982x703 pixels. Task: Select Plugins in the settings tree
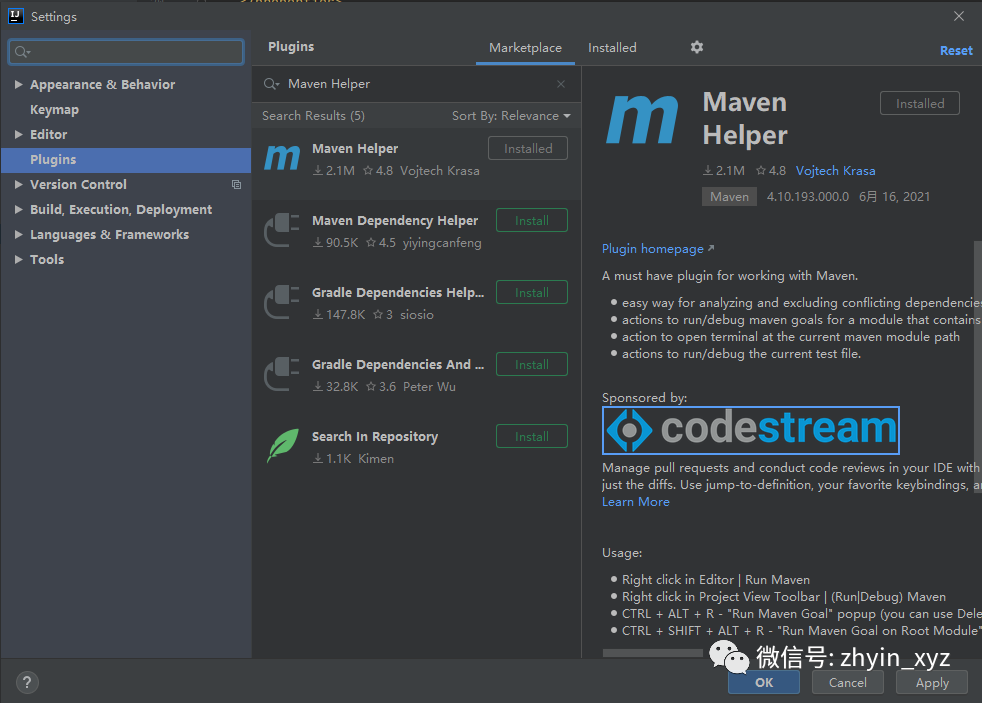pyautogui.click(x=126, y=160)
